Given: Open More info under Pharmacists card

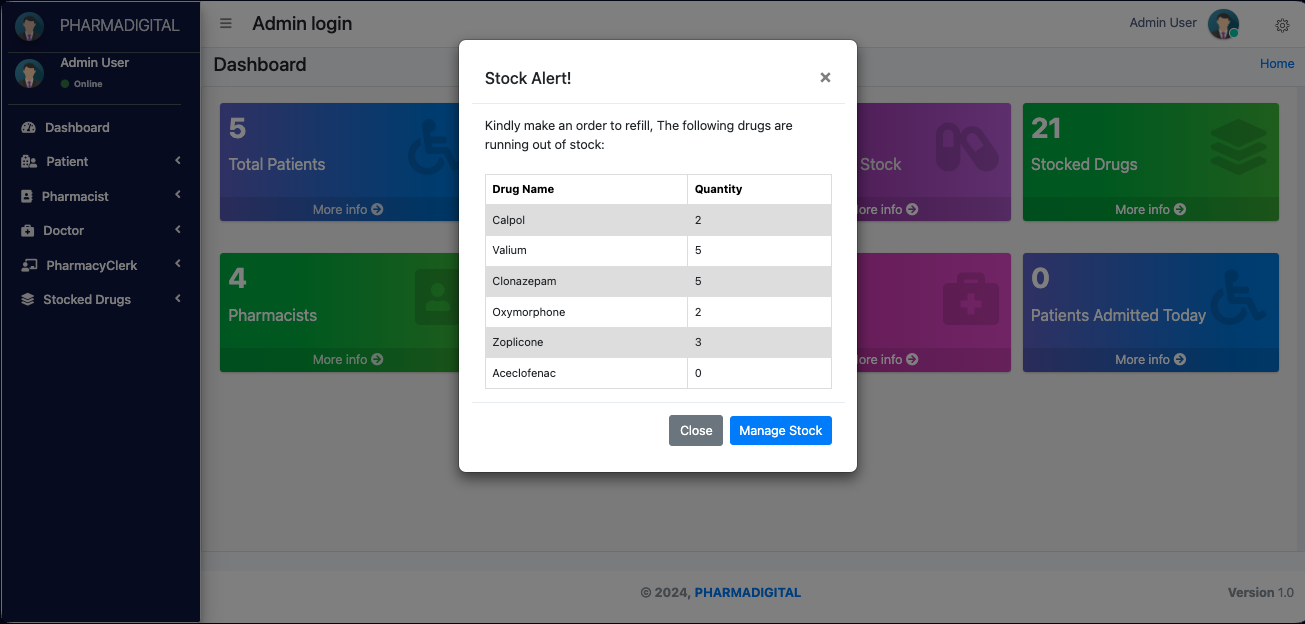Looking at the screenshot, I should (x=348, y=360).
